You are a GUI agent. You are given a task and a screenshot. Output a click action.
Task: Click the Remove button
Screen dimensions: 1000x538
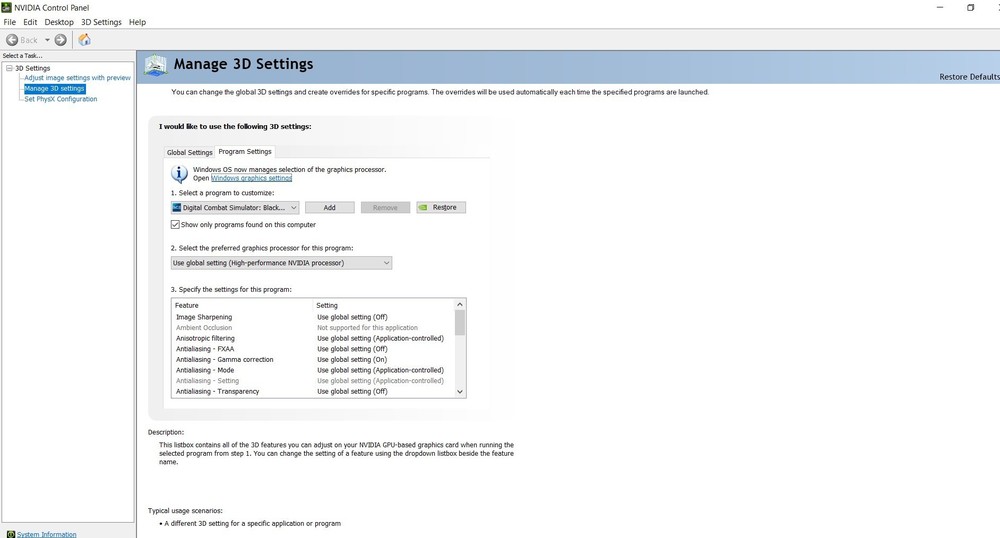[x=385, y=207]
